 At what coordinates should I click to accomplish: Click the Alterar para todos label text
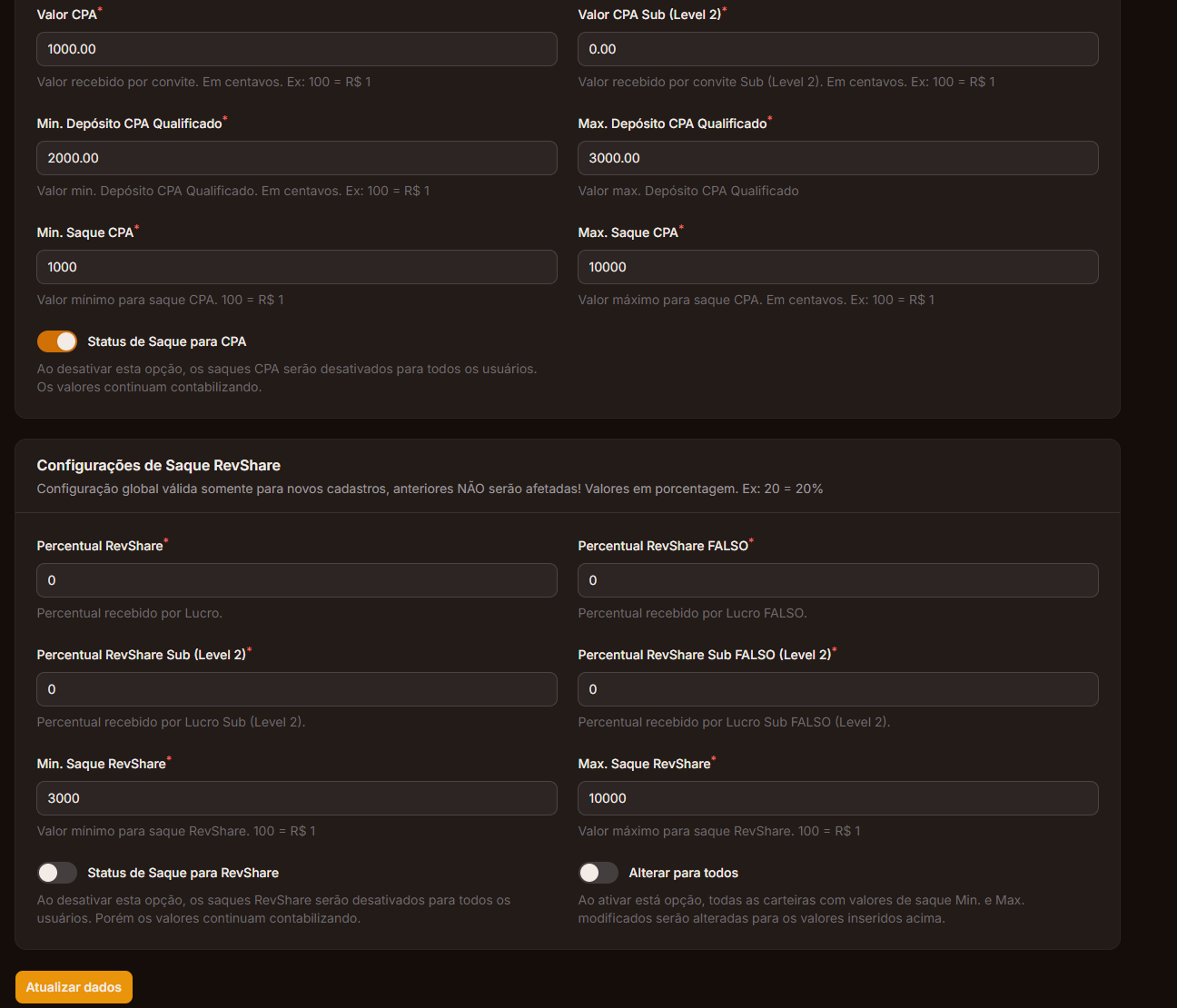683,873
